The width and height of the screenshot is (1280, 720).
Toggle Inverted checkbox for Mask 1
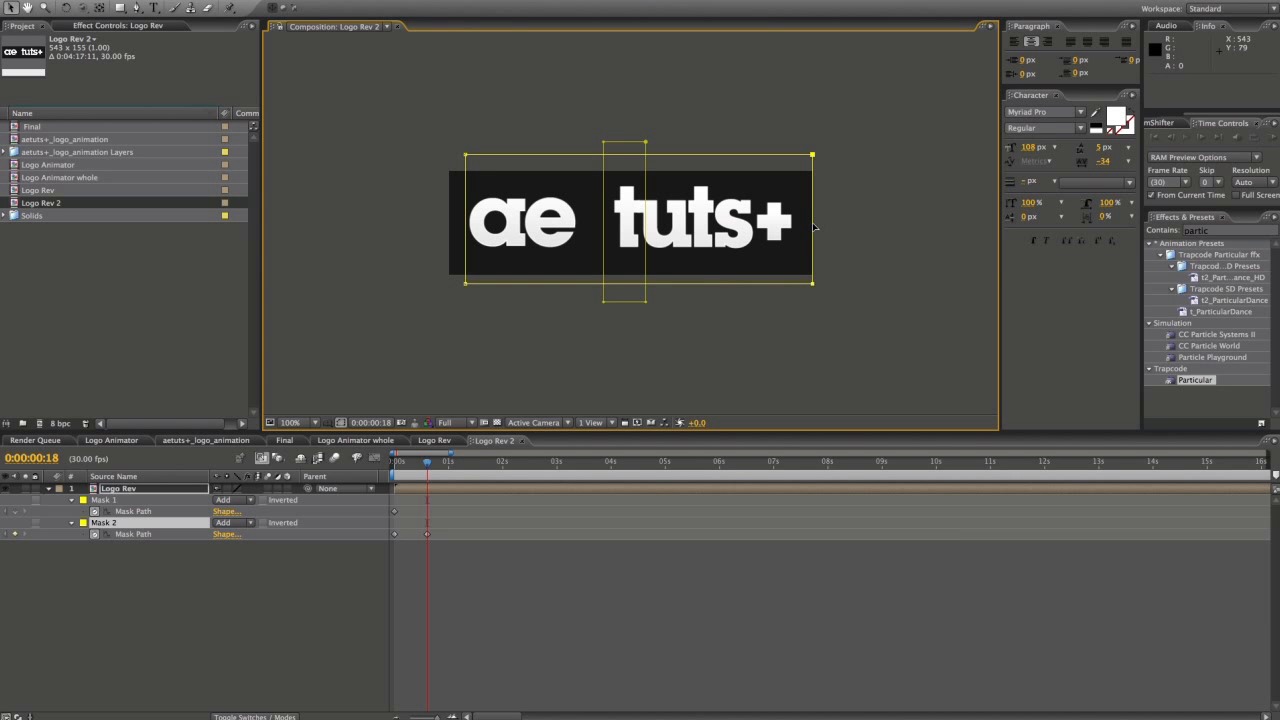(263, 500)
